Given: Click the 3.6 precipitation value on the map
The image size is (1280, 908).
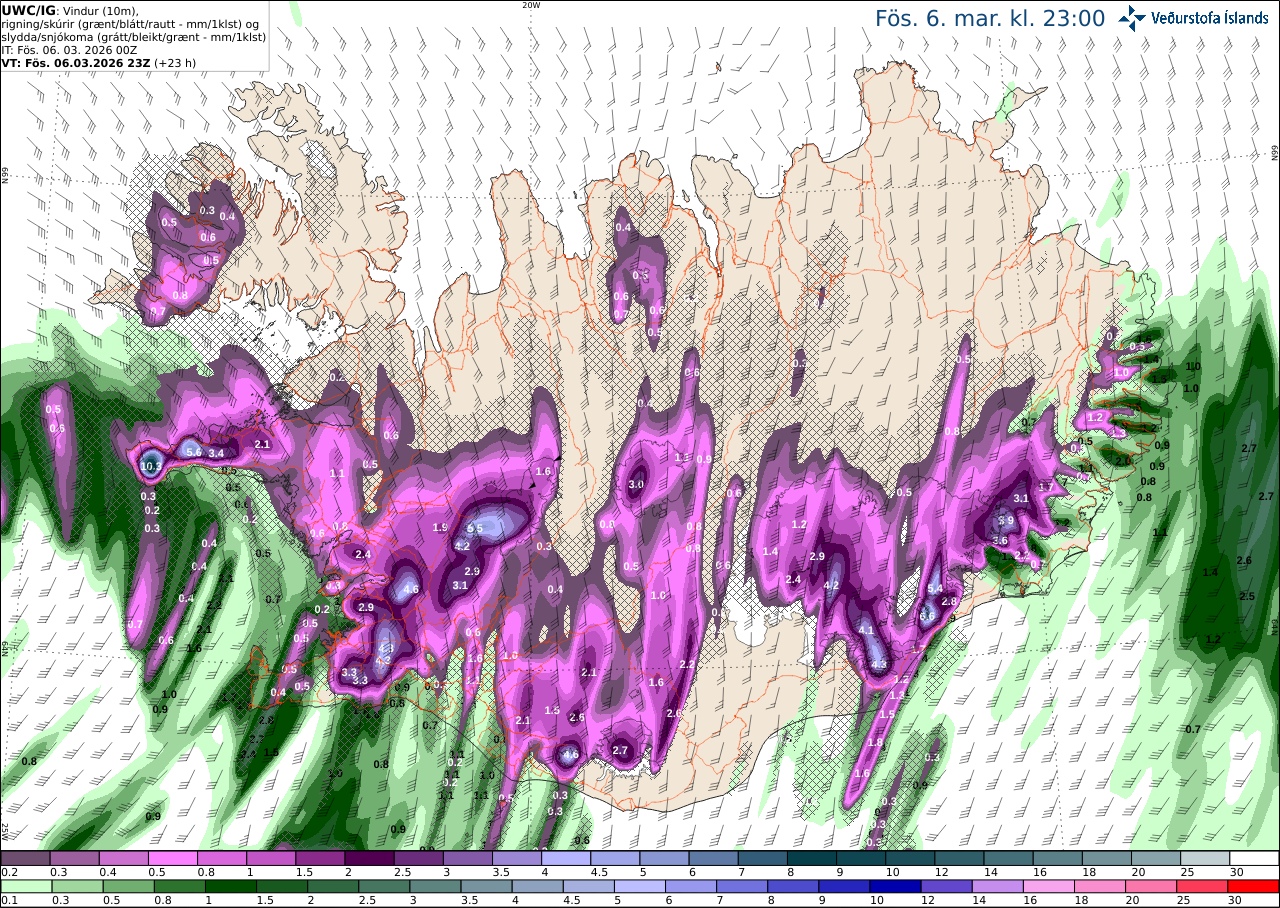Looking at the screenshot, I should 999,540.
